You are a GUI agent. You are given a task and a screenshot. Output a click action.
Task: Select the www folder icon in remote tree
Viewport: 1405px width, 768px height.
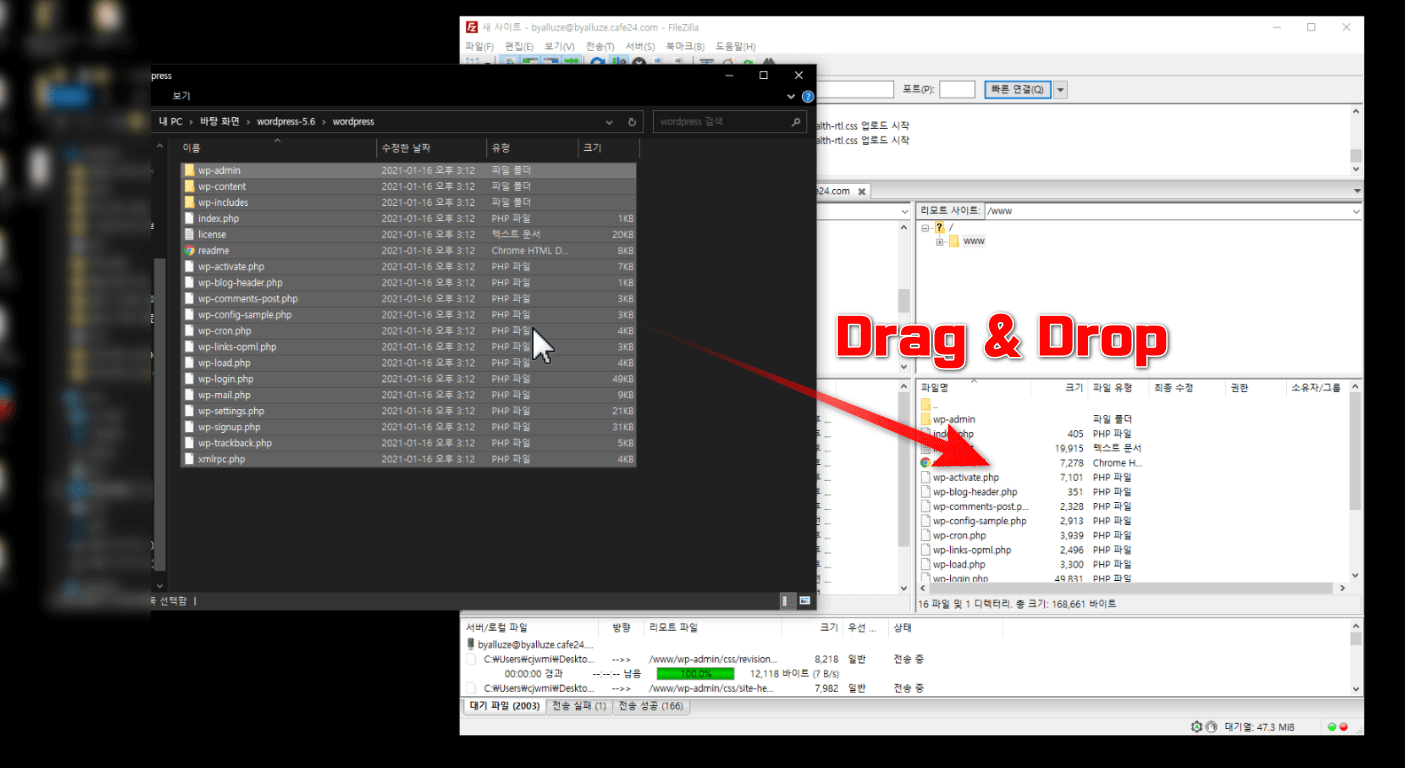pyautogui.click(x=954, y=242)
